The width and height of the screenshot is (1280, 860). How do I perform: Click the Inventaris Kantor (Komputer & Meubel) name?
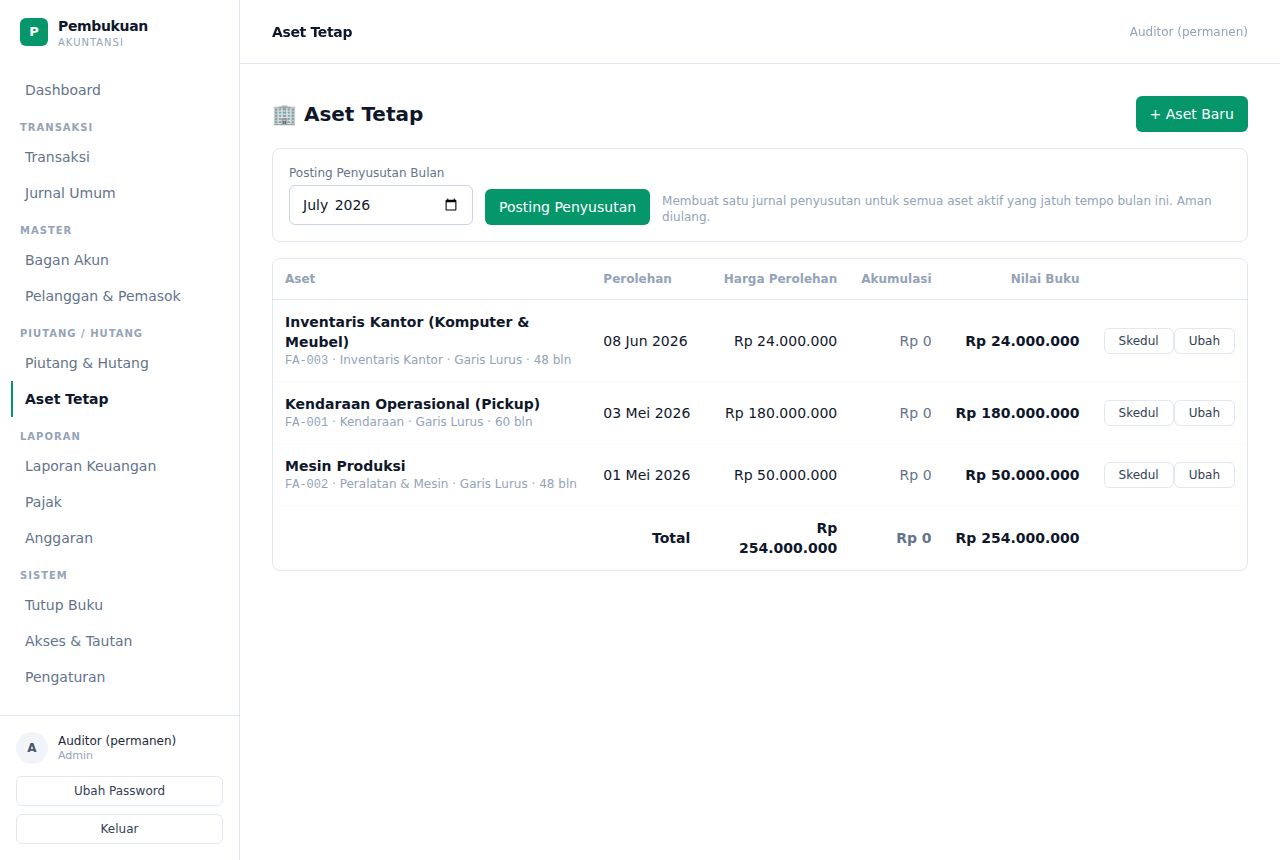pyautogui.click(x=407, y=332)
